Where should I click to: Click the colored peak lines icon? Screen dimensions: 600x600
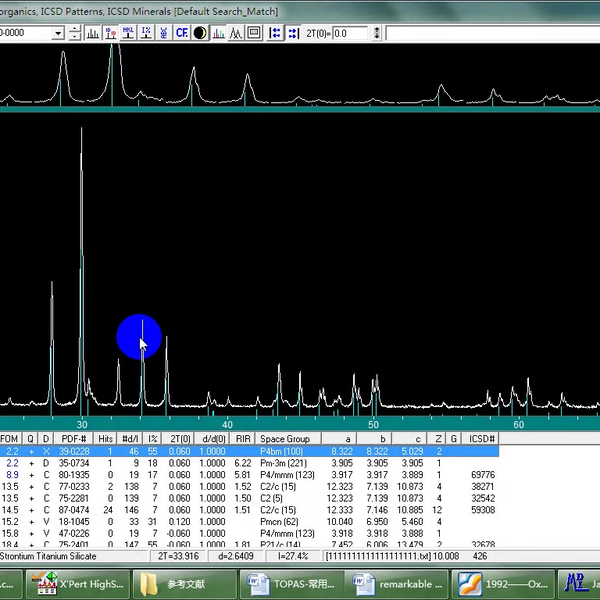(218, 33)
